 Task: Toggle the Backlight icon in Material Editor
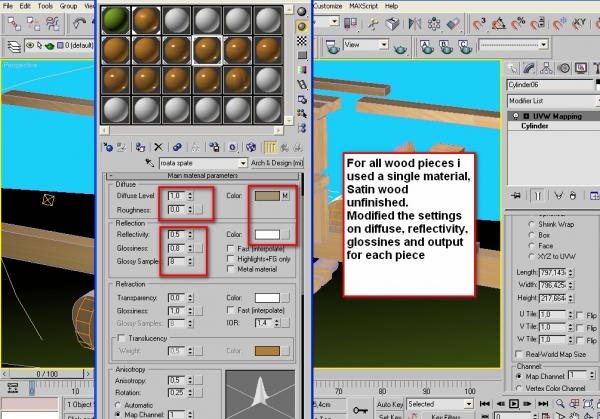click(x=302, y=26)
